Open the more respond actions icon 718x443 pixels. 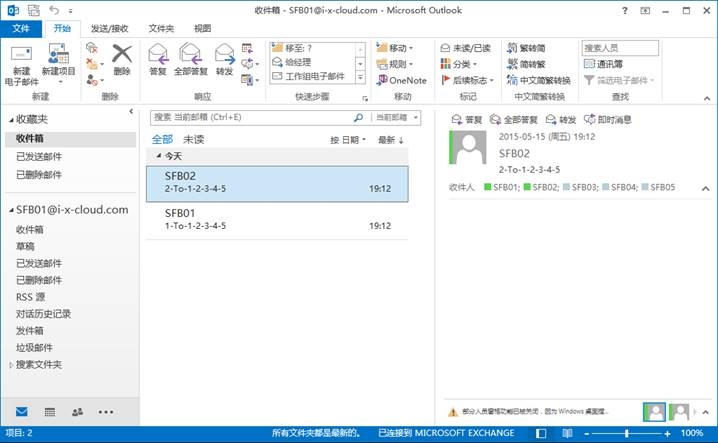(248, 80)
